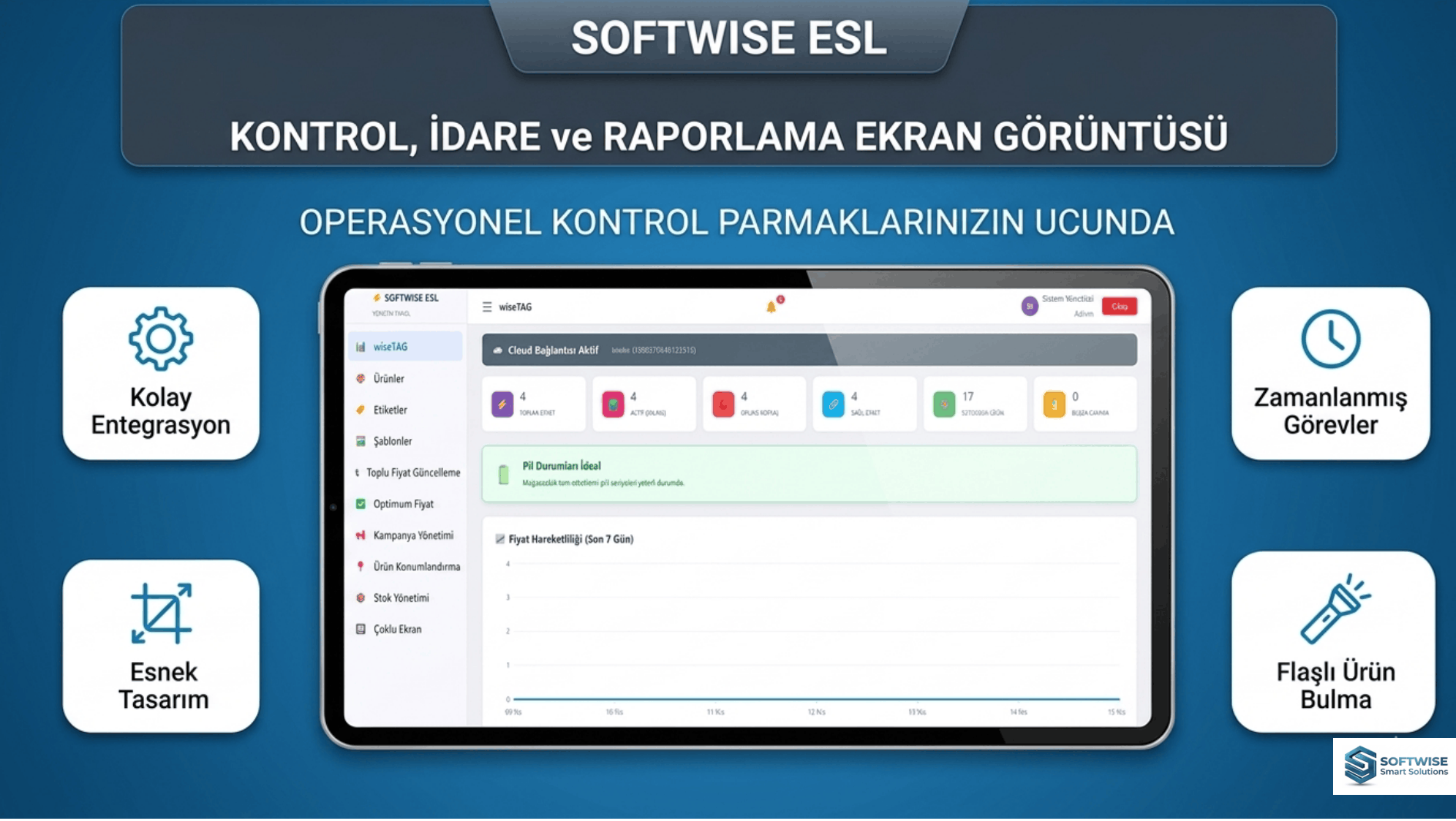Screen dimensions: 1456x821
Task: Open the hamburger menu next to wiseTAG
Action: tap(487, 307)
